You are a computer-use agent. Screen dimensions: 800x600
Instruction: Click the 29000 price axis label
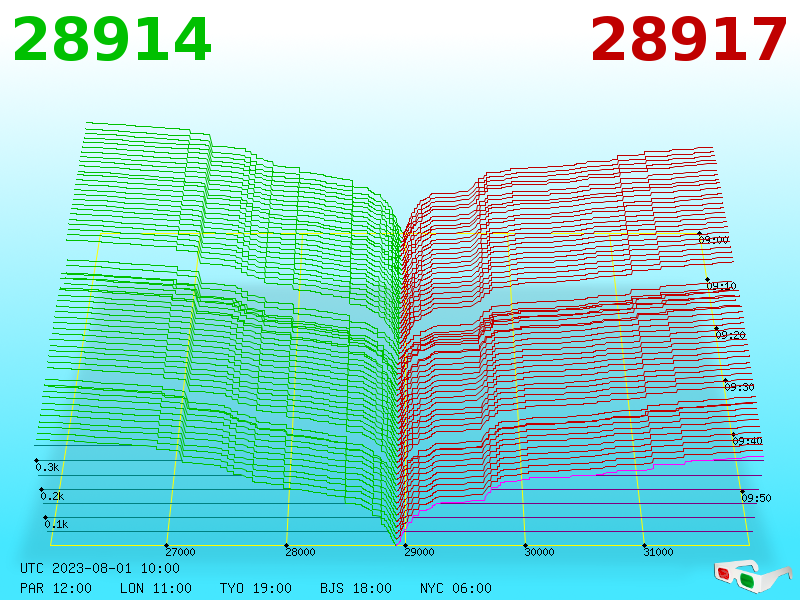point(419,552)
